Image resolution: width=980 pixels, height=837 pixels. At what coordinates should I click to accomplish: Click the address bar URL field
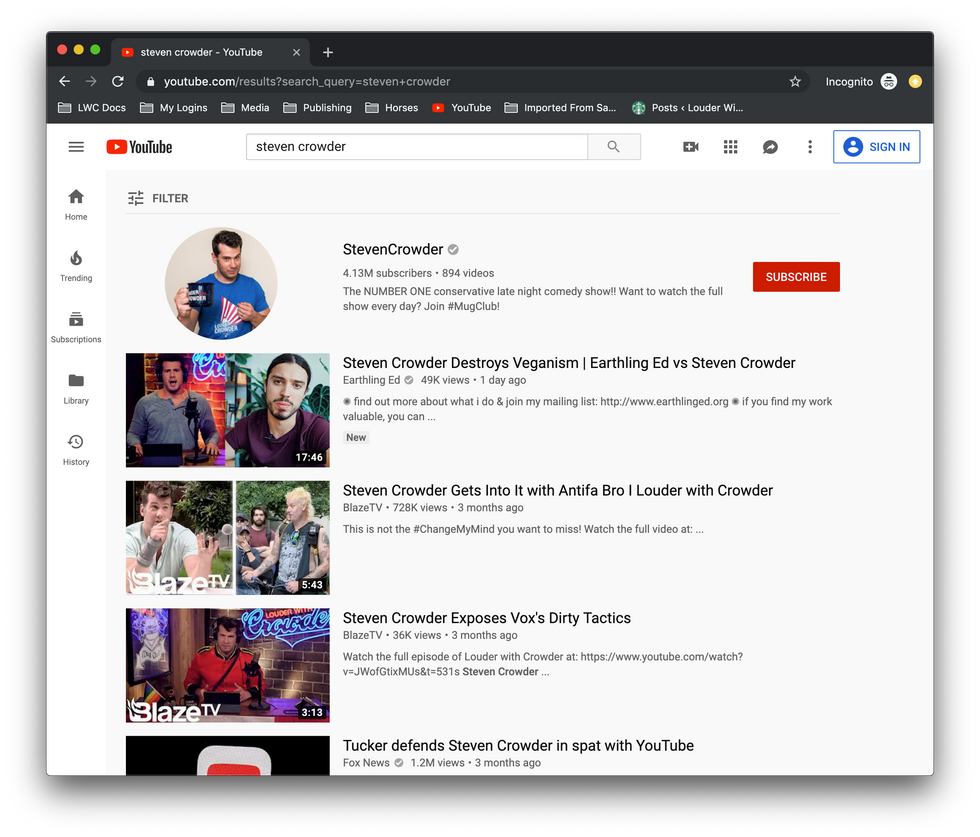pyautogui.click(x=472, y=81)
